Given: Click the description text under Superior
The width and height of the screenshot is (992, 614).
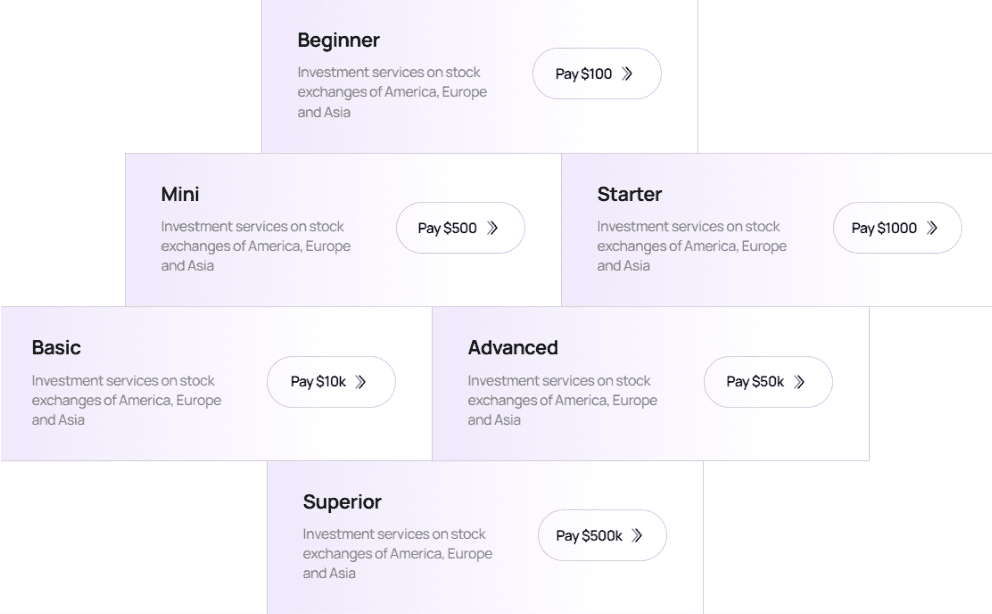Looking at the screenshot, I should point(397,554).
